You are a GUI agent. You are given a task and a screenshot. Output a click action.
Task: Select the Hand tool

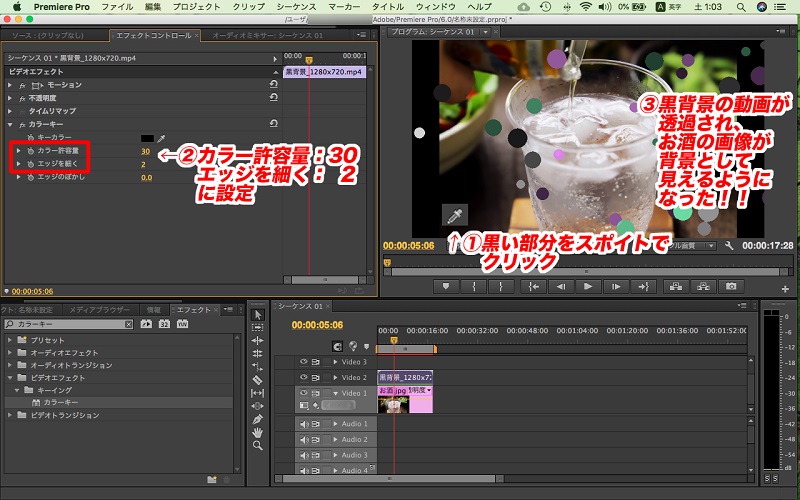[x=258, y=433]
